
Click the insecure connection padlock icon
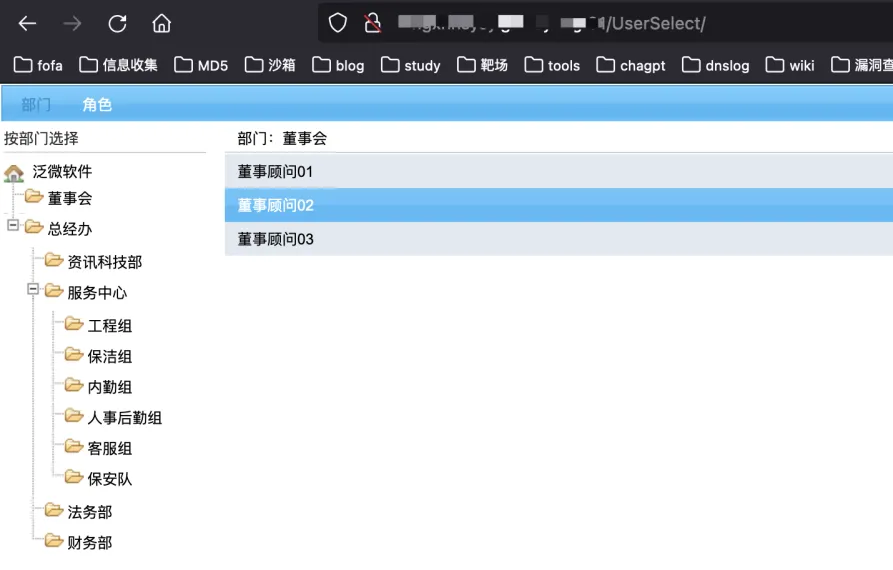372,23
